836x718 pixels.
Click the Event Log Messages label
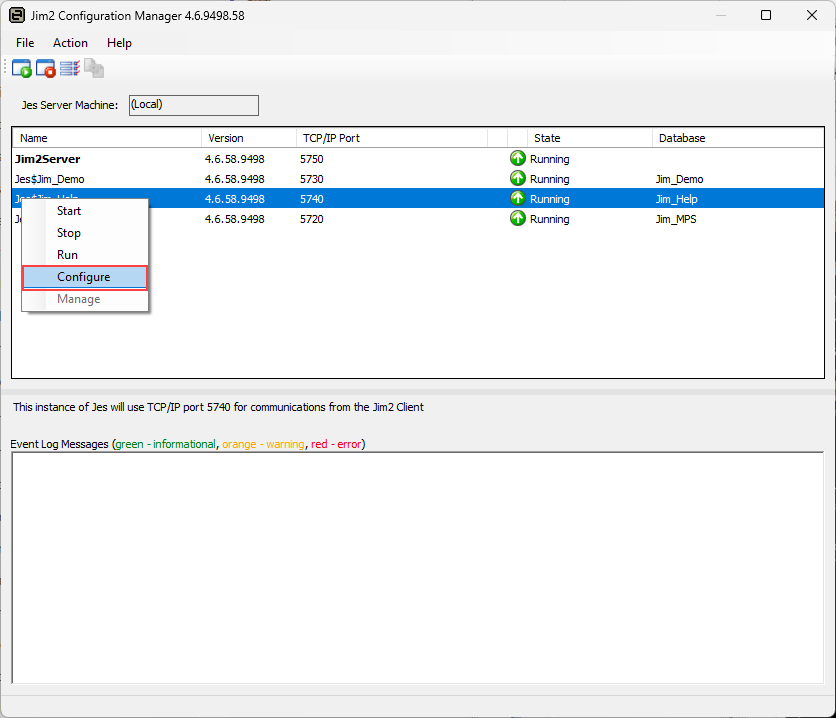point(188,444)
